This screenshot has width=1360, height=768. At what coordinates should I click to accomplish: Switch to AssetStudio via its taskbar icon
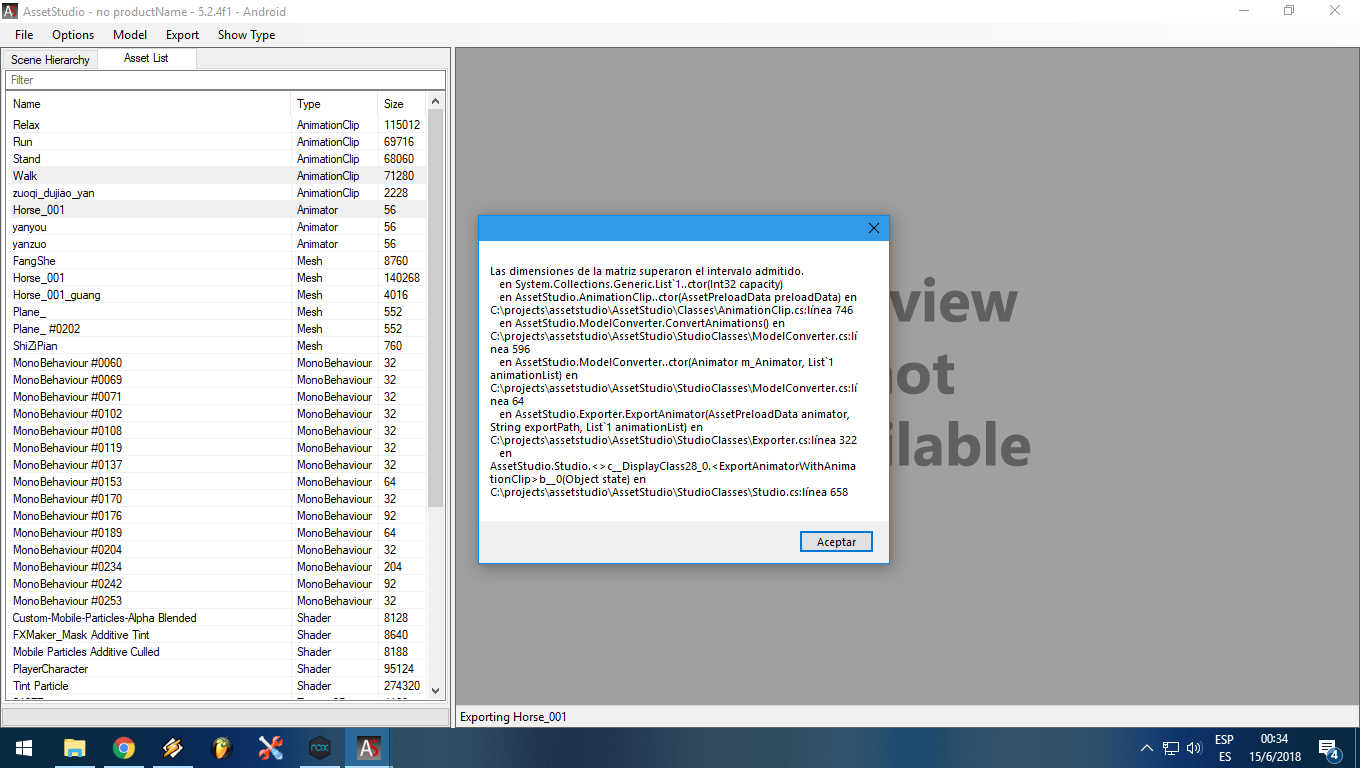368,747
